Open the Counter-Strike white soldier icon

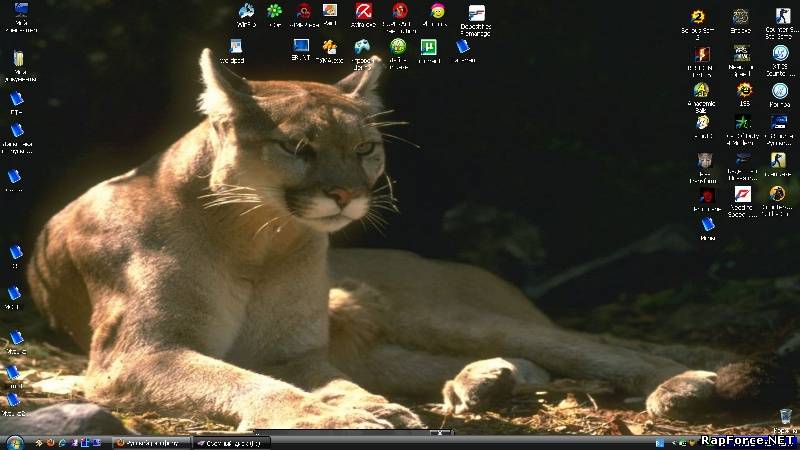pos(783,16)
